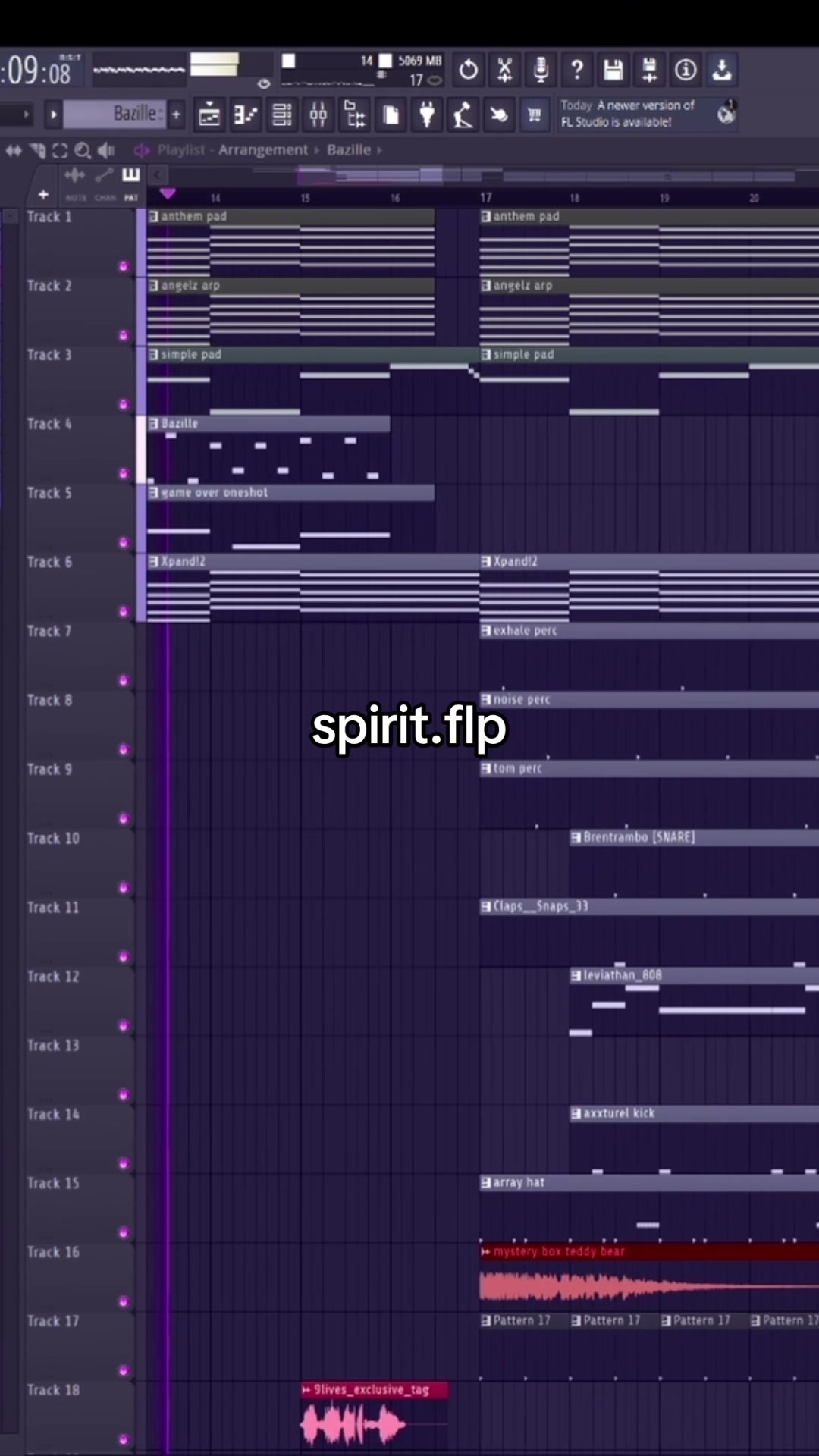Screen dimensions: 819x1456
Task: Open the Browser view icon
Action: pos(355,115)
